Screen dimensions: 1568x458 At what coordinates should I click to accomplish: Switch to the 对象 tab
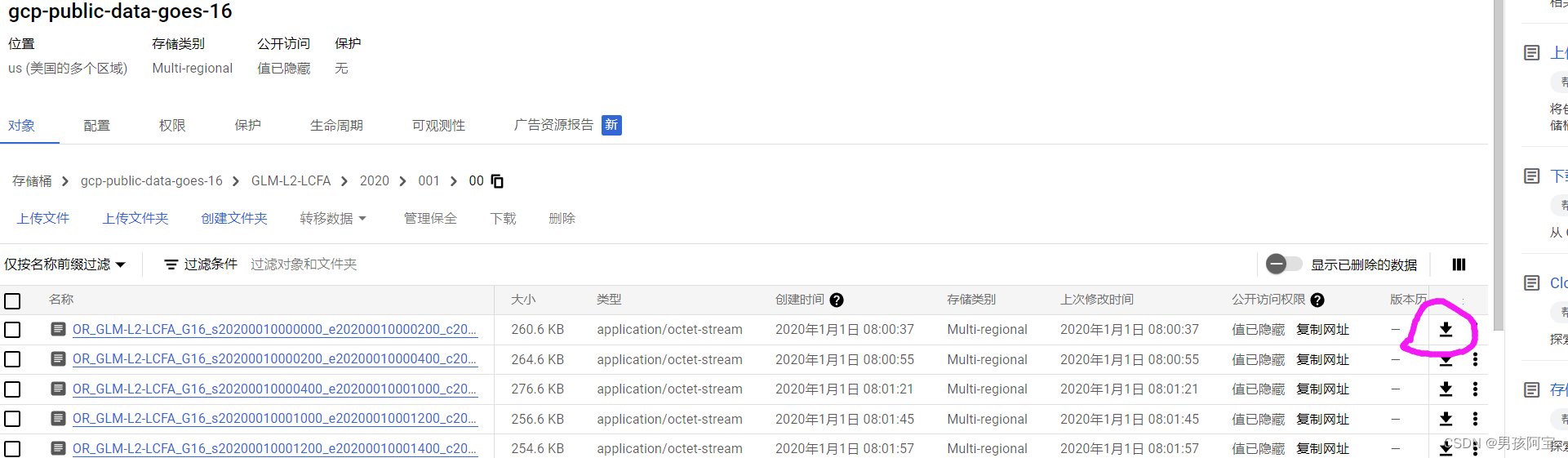coord(22,126)
